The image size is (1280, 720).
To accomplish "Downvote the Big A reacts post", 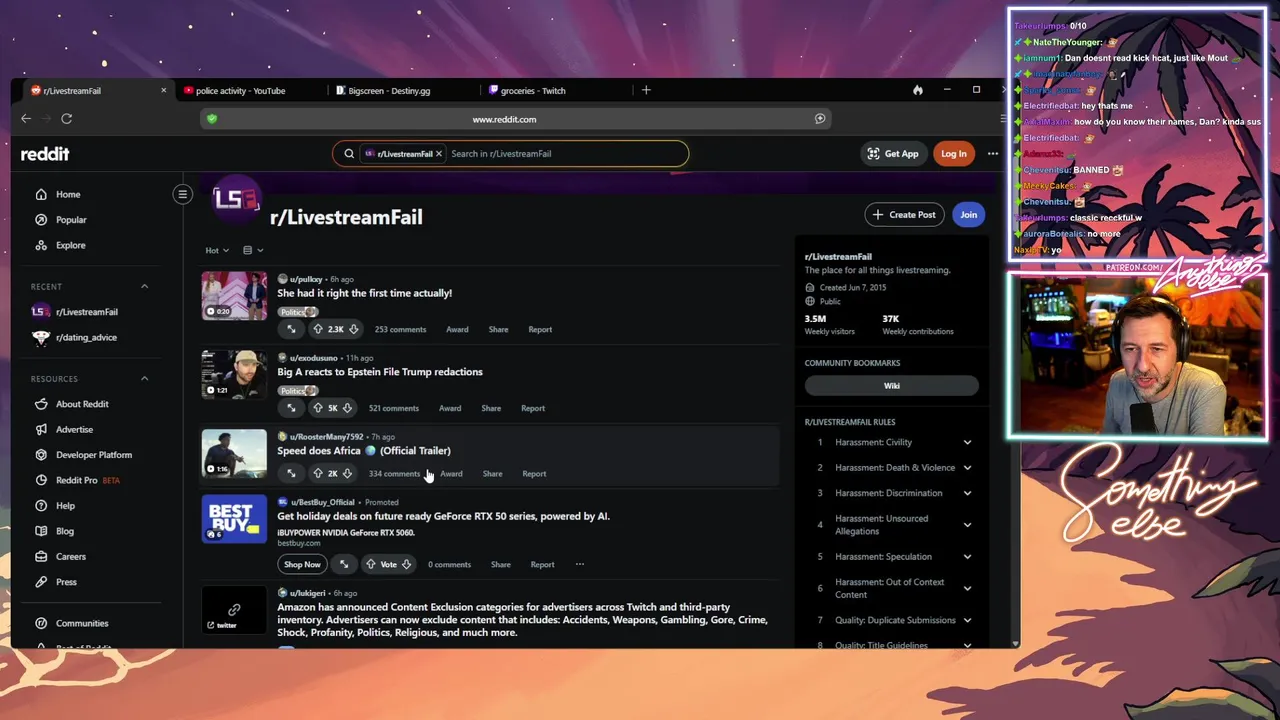I will tap(347, 408).
